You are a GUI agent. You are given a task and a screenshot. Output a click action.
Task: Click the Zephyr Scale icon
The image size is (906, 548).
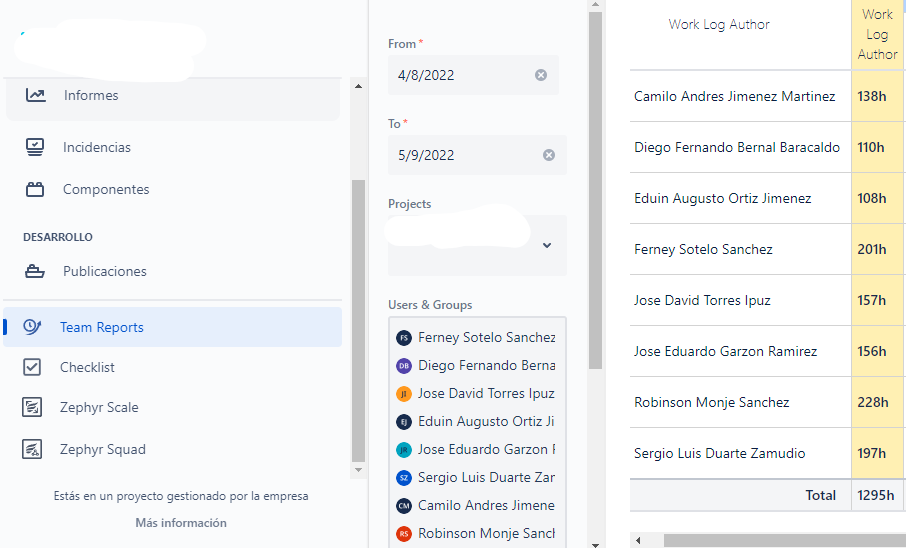[32, 407]
